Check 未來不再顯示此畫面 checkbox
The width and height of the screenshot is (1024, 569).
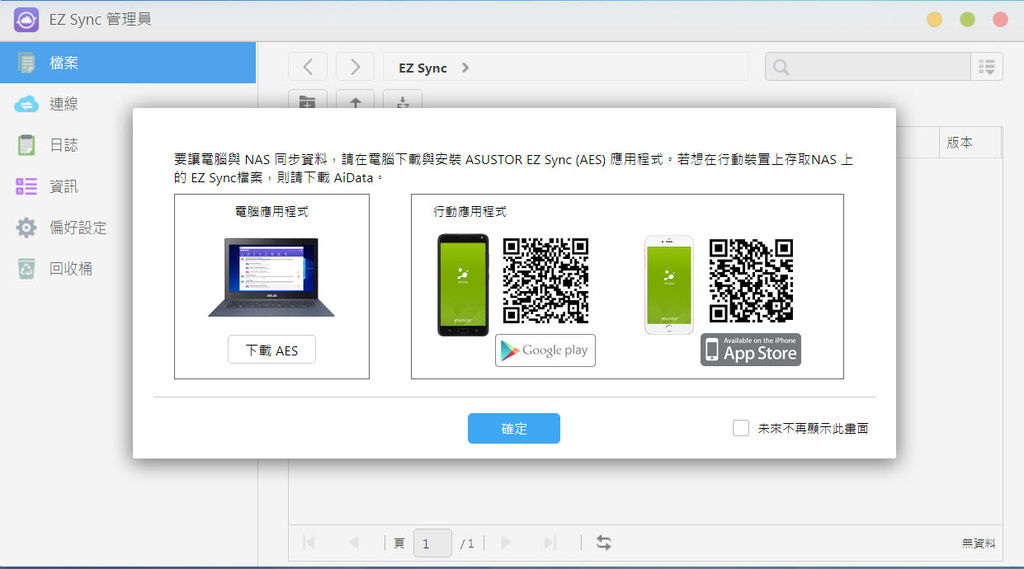click(741, 428)
